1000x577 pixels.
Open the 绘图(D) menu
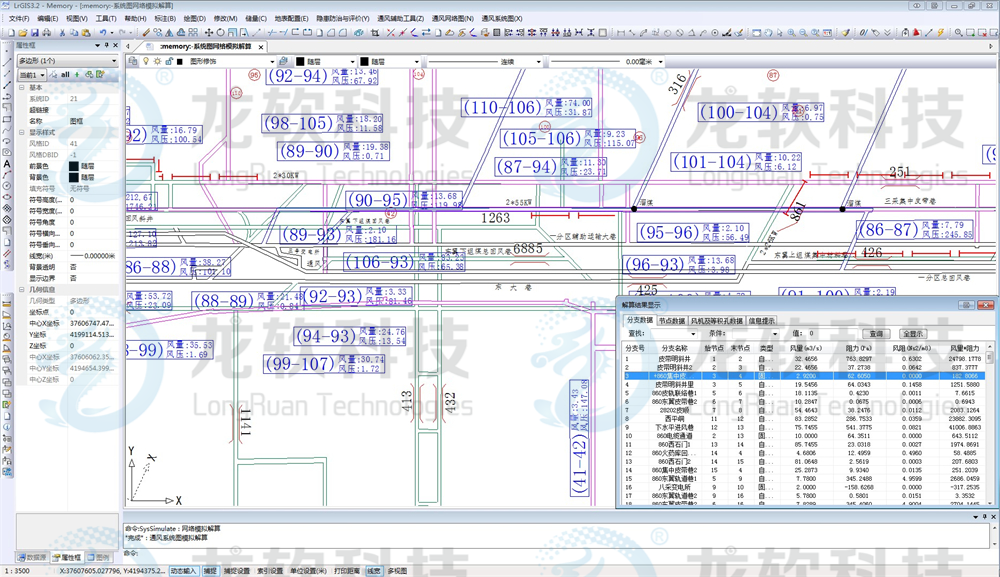[195, 18]
